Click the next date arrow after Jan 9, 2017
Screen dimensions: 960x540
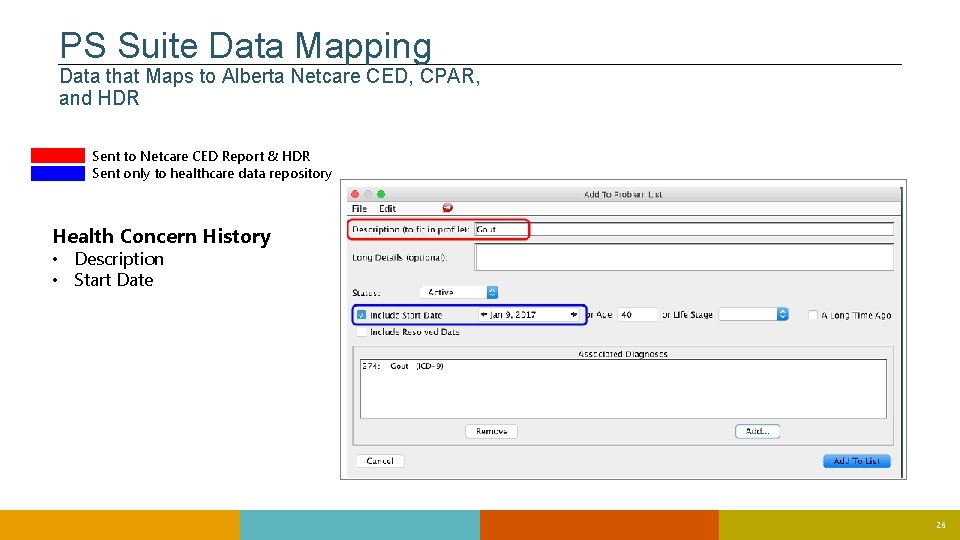click(574, 315)
